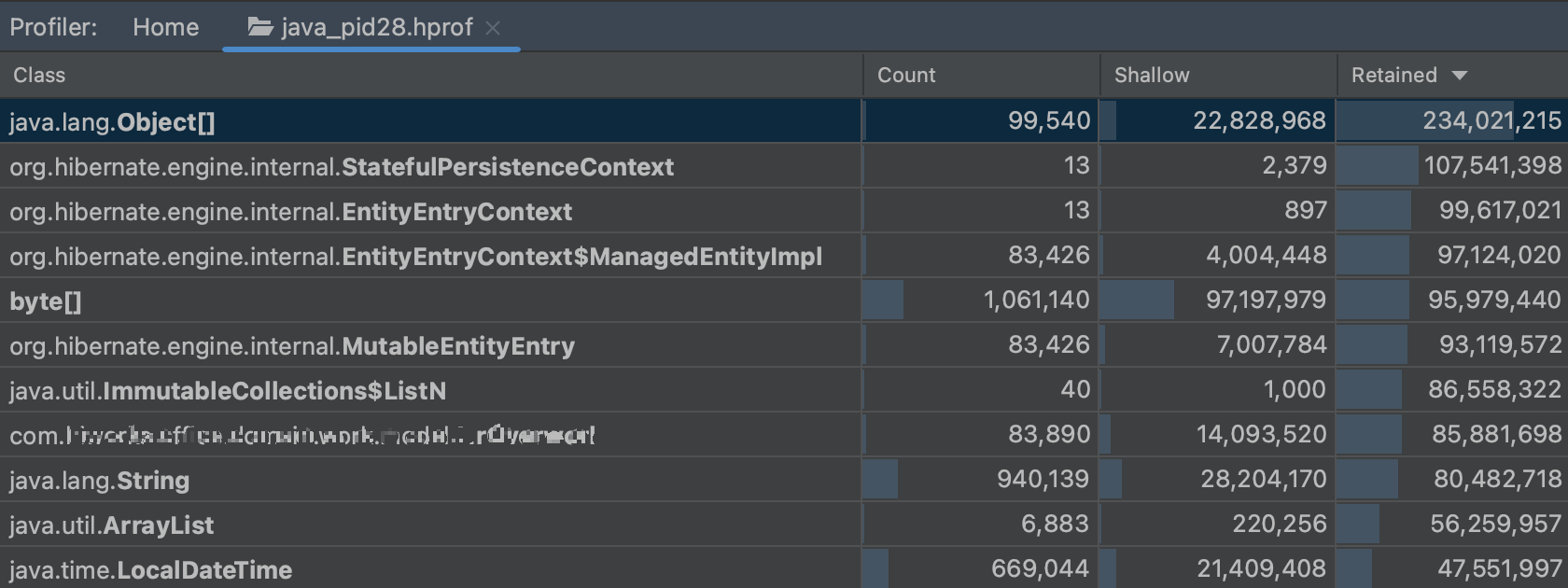This screenshot has height=588, width=1568.
Task: Click retained size 234,021,215
Action: click(1491, 120)
